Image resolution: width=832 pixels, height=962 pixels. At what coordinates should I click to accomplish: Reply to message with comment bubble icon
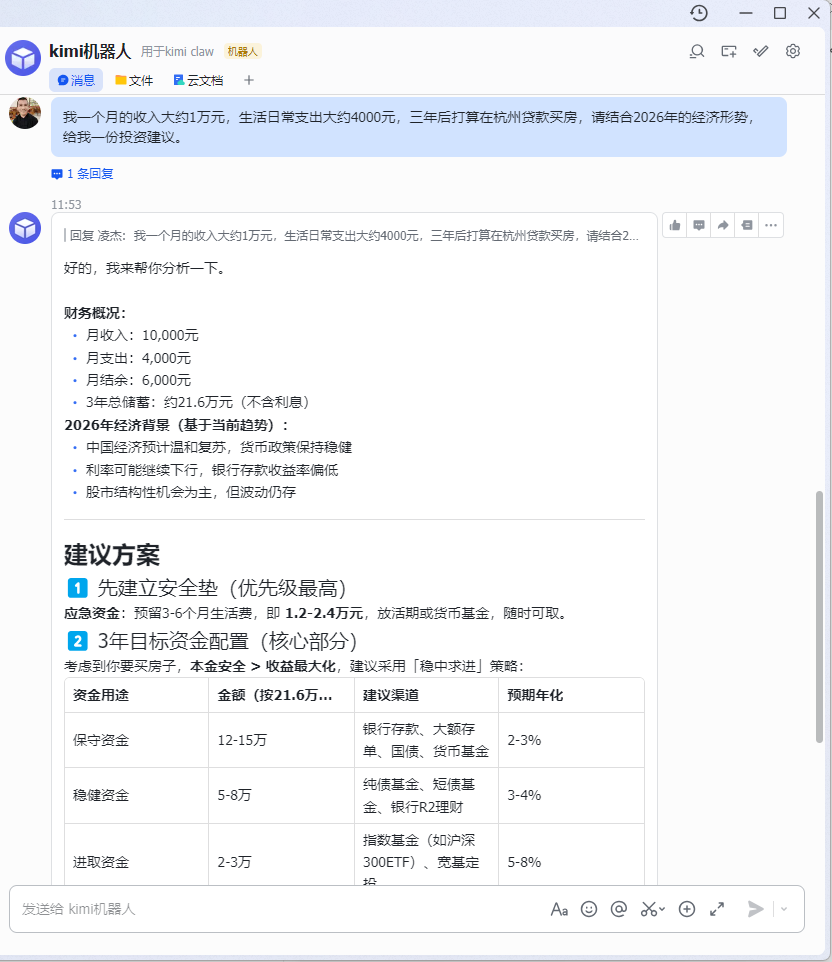point(699,226)
